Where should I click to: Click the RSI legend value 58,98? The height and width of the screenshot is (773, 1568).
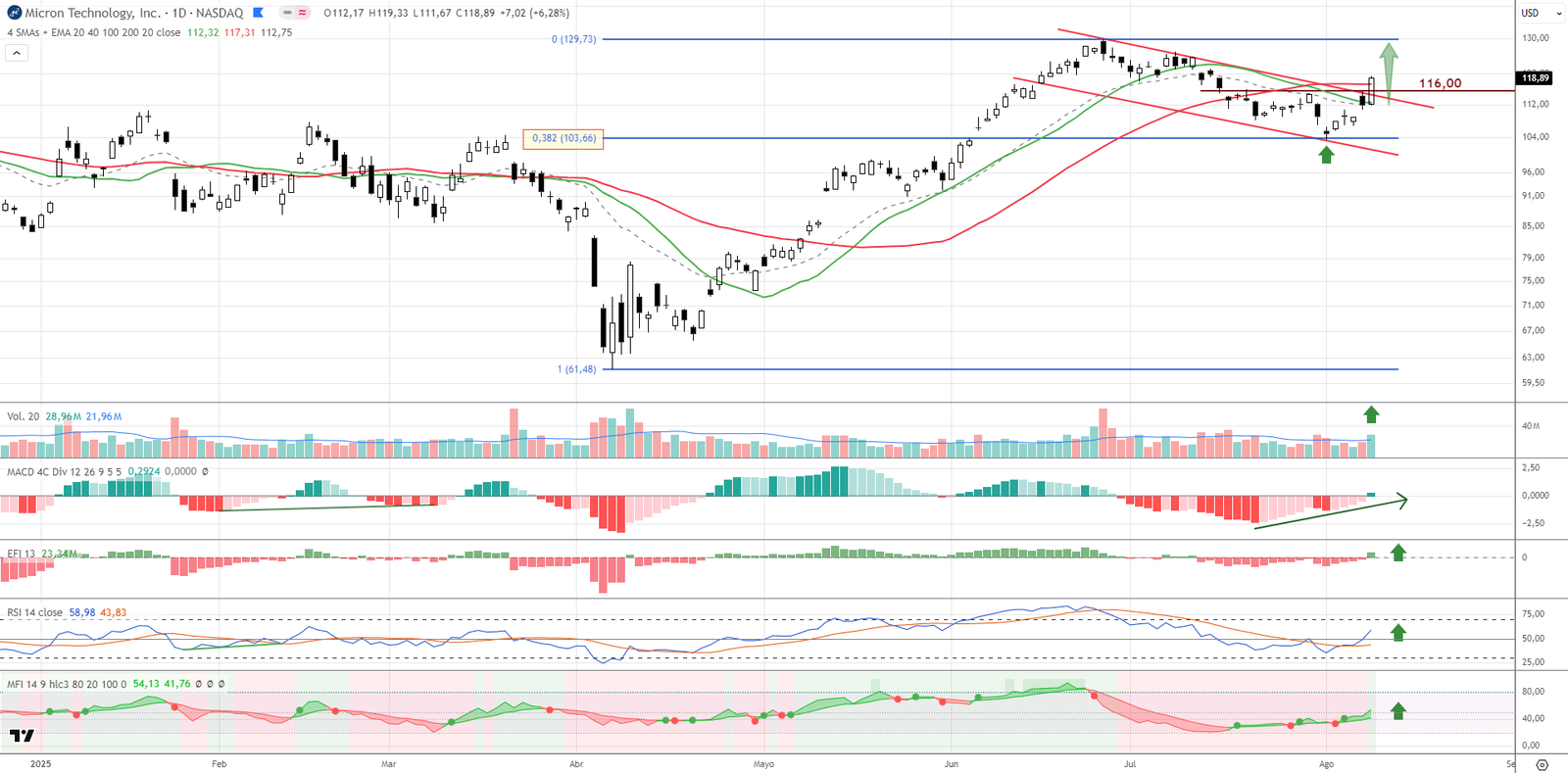click(82, 612)
